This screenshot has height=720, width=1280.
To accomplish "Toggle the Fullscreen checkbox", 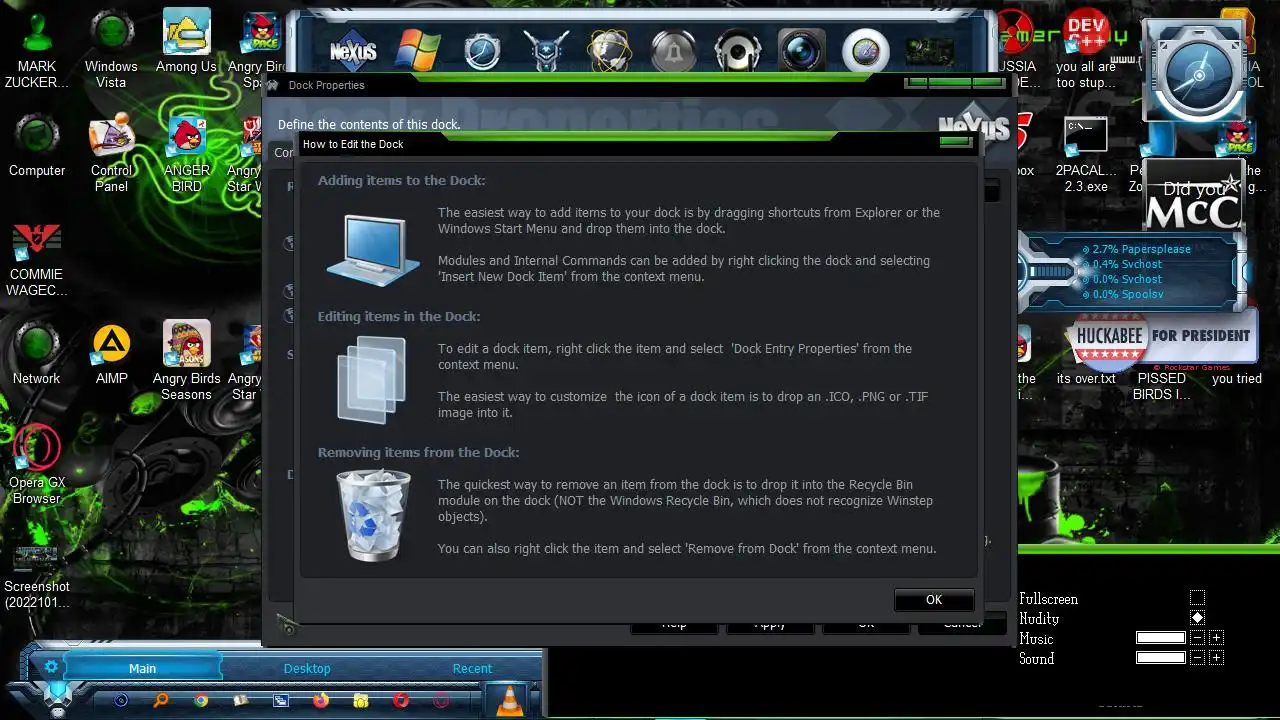I will 1198,598.
